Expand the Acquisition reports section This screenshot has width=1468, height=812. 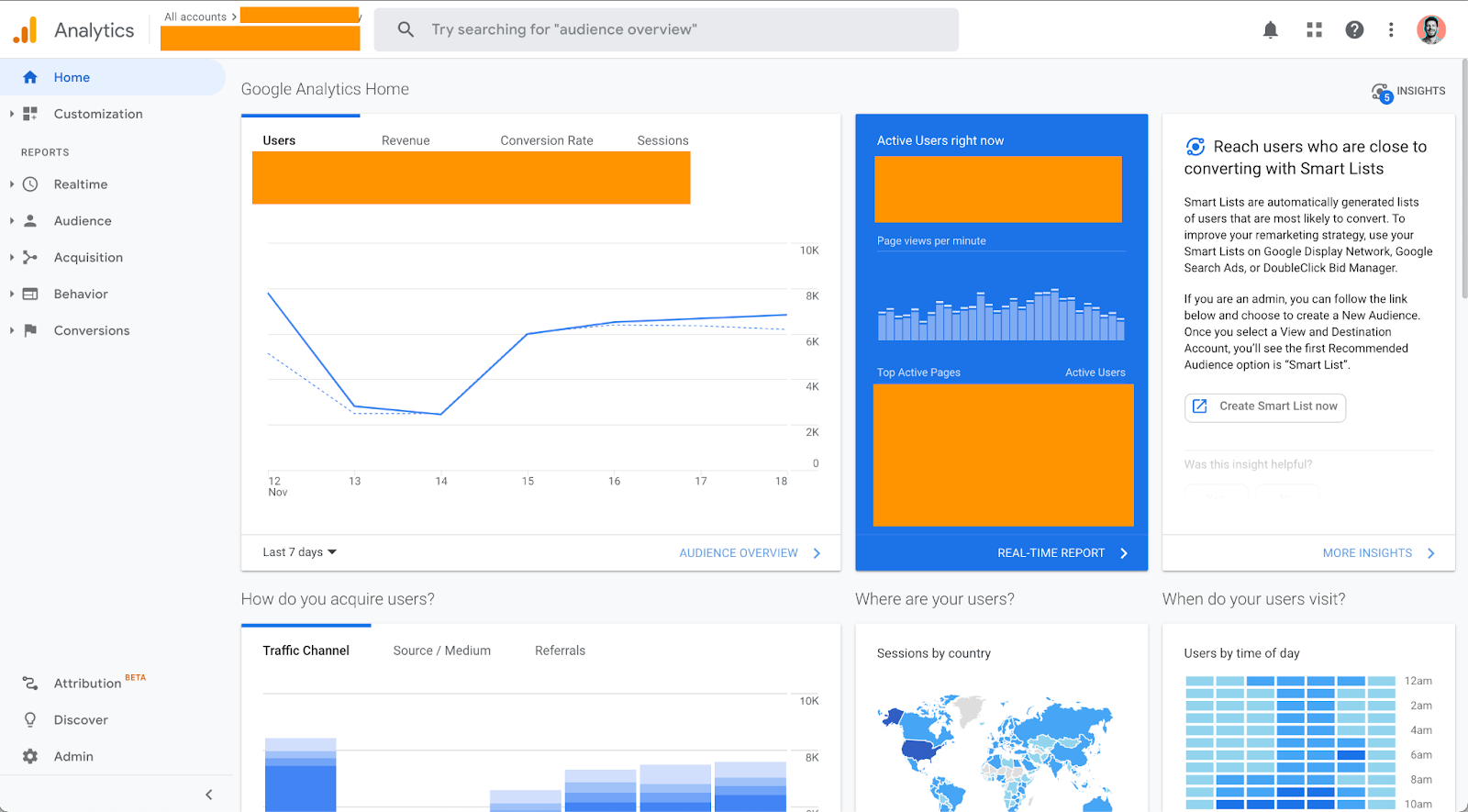pyautogui.click(x=11, y=258)
